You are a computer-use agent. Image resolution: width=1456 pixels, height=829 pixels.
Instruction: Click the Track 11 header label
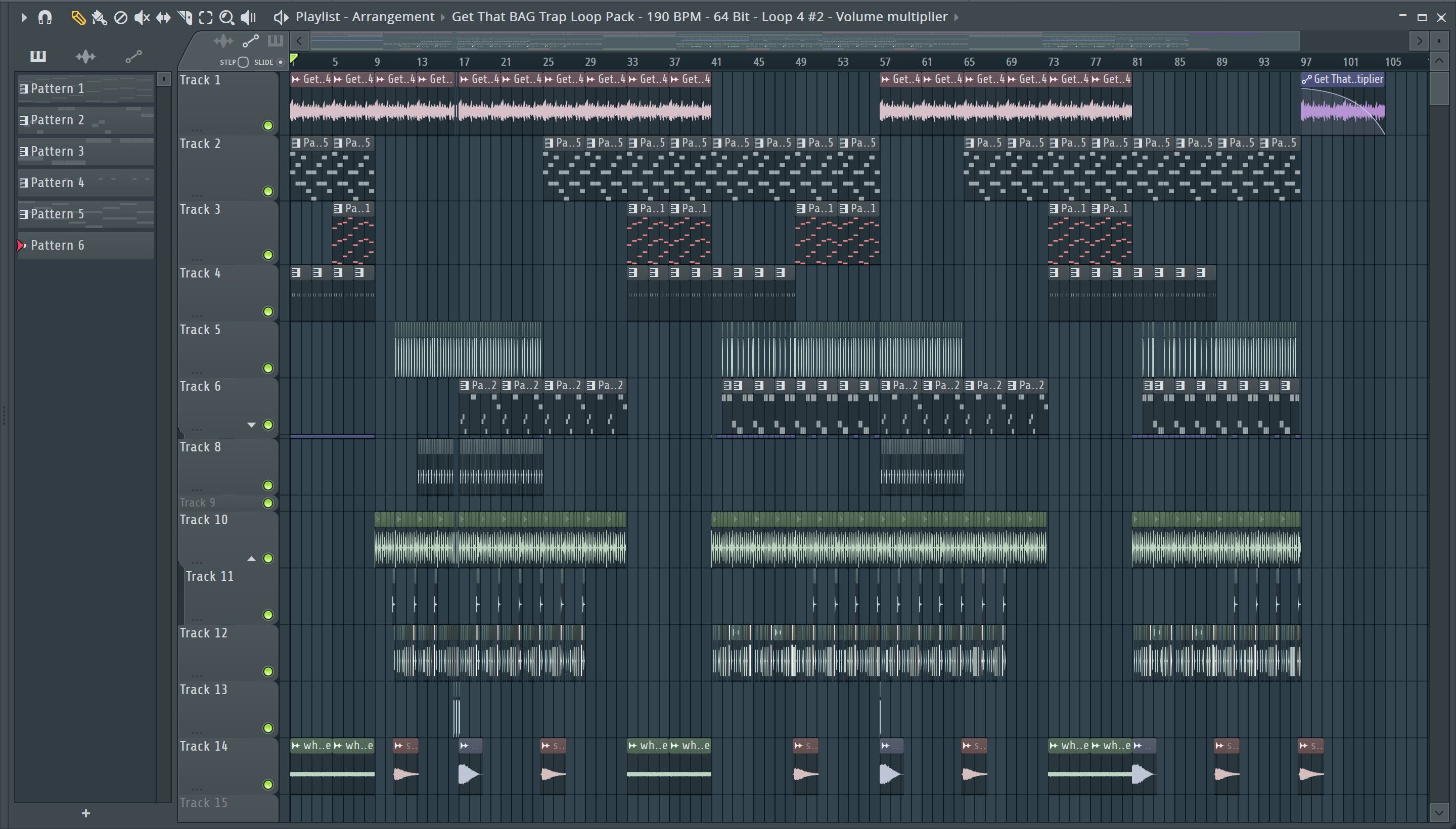209,576
